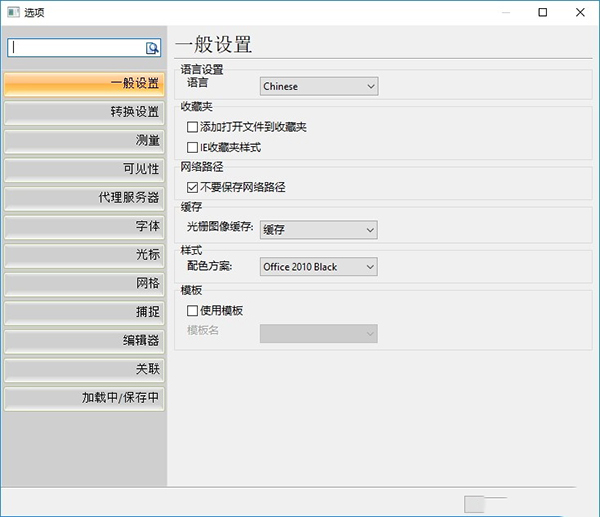600x517 pixels.
Task: Open the 光栅图像缓存 dropdown
Action: 319,230
